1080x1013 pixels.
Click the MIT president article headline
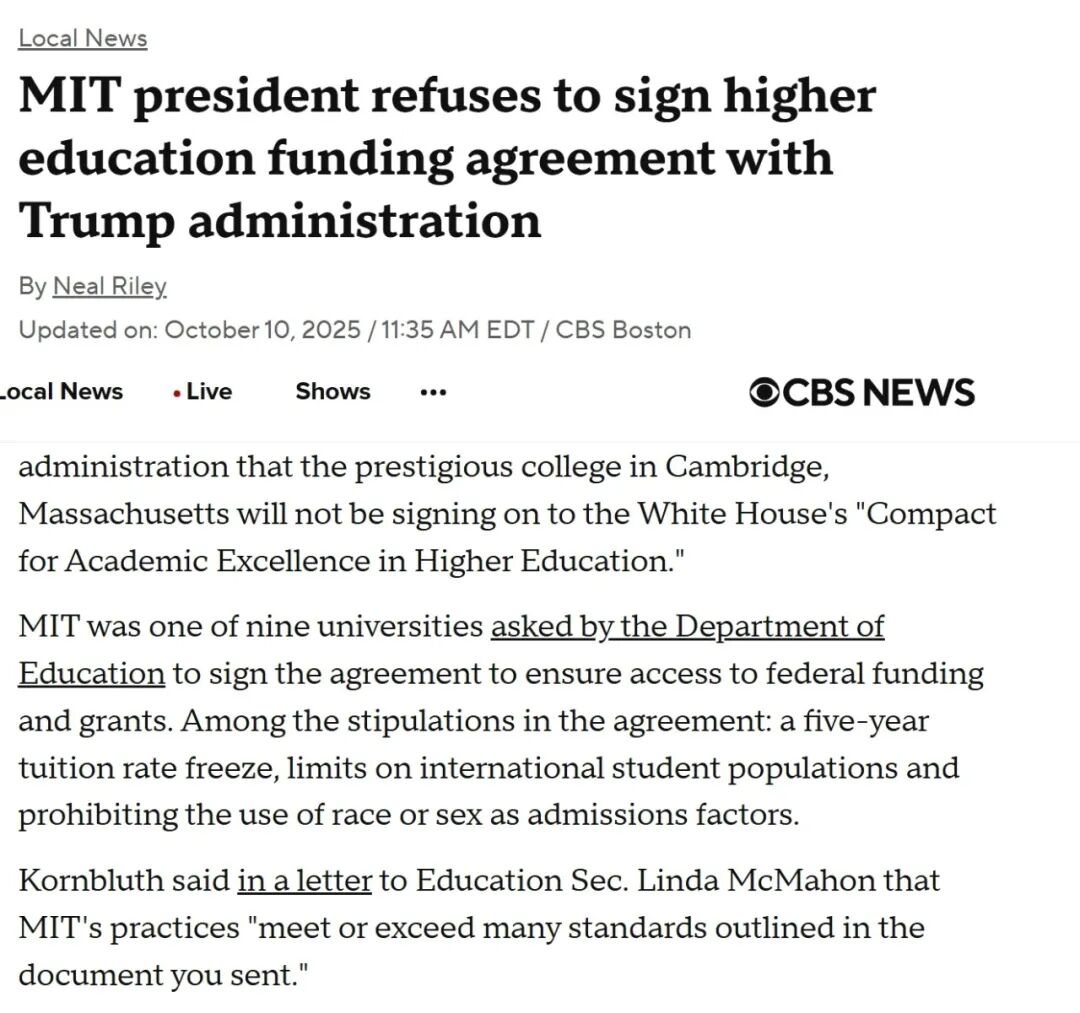(446, 157)
